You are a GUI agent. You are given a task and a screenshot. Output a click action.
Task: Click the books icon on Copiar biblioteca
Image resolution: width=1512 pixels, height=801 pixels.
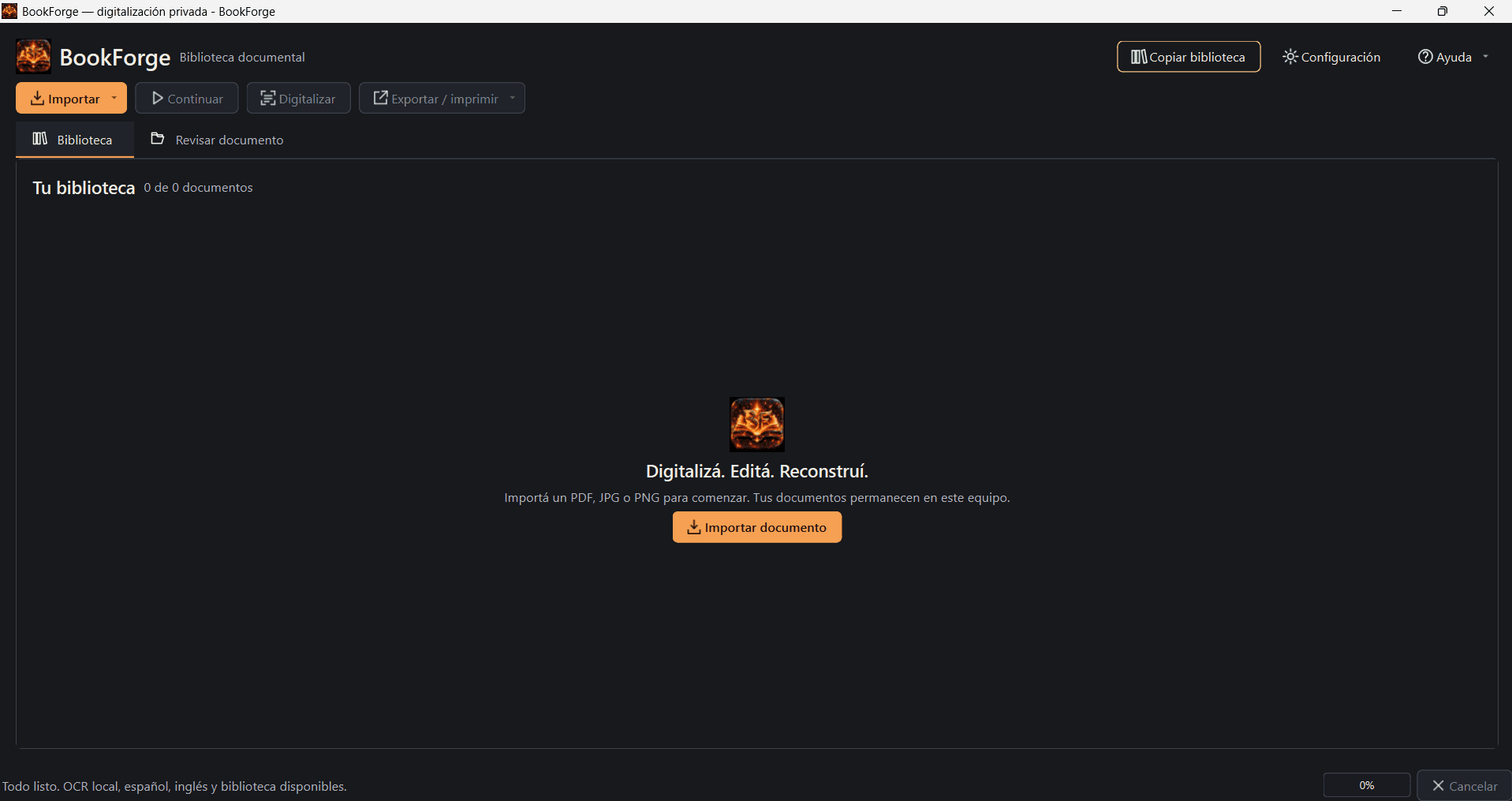(1139, 57)
